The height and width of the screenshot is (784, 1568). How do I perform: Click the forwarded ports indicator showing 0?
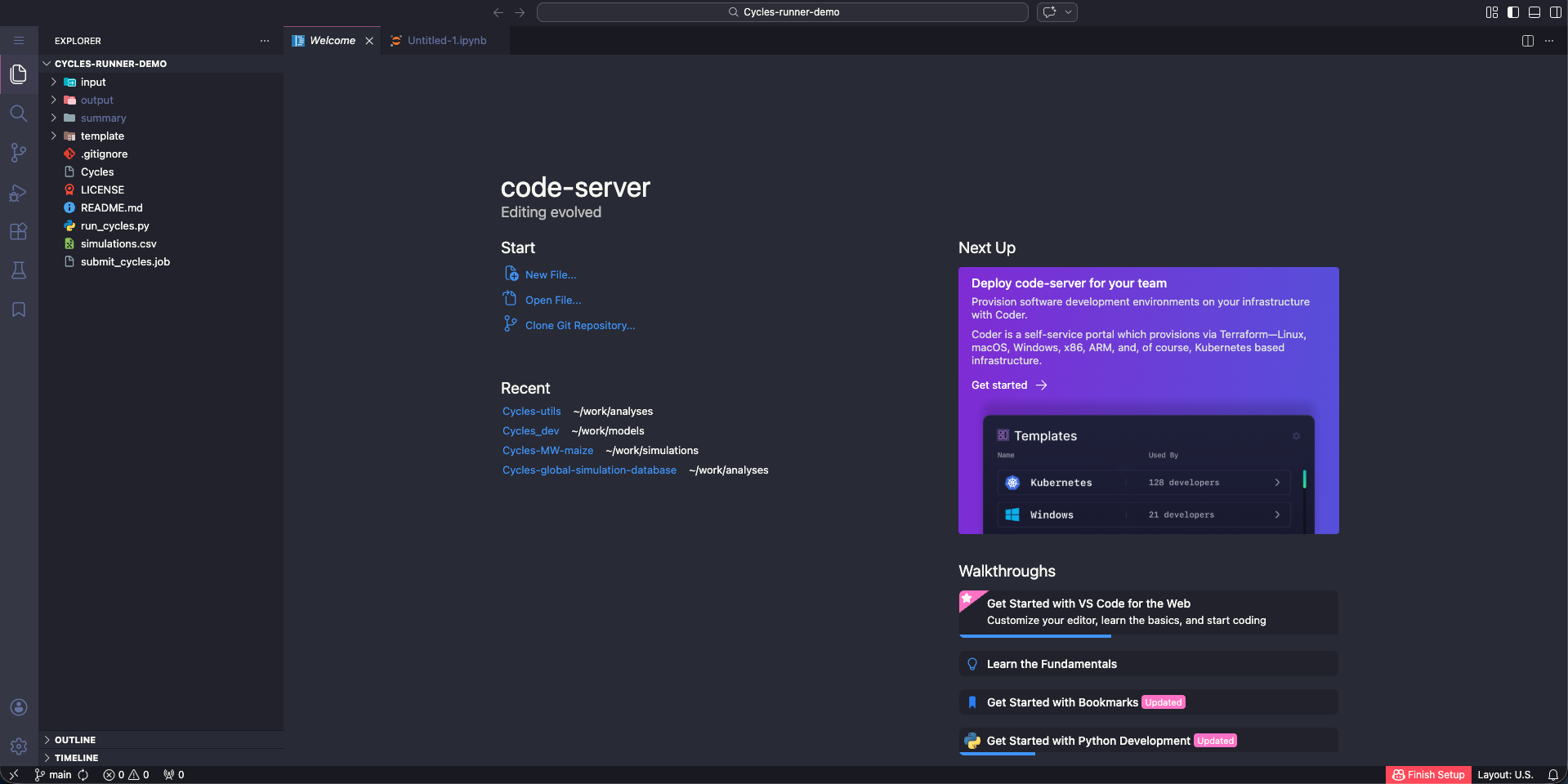coord(173,775)
